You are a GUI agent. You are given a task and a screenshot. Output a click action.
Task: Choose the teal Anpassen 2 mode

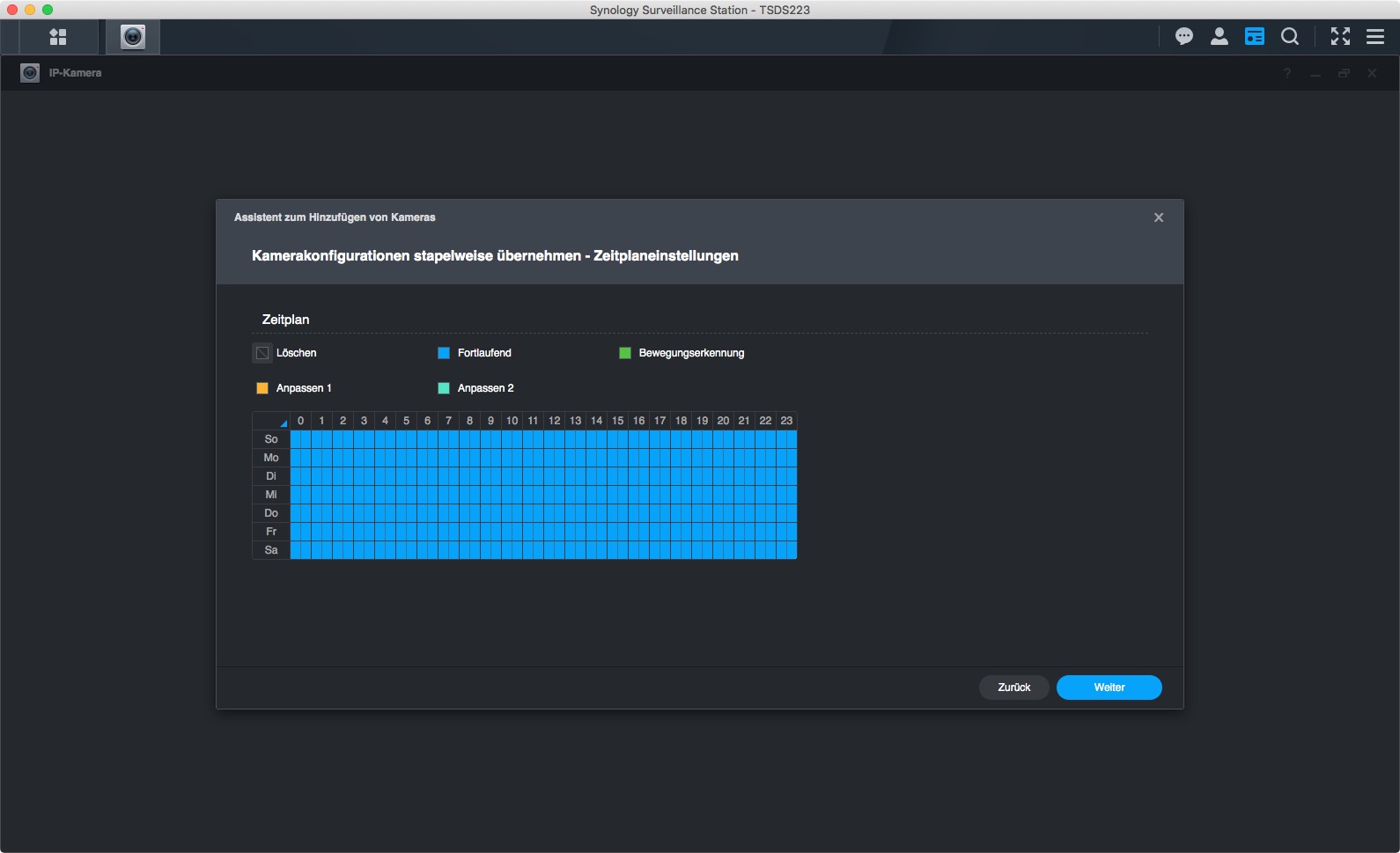click(x=444, y=388)
